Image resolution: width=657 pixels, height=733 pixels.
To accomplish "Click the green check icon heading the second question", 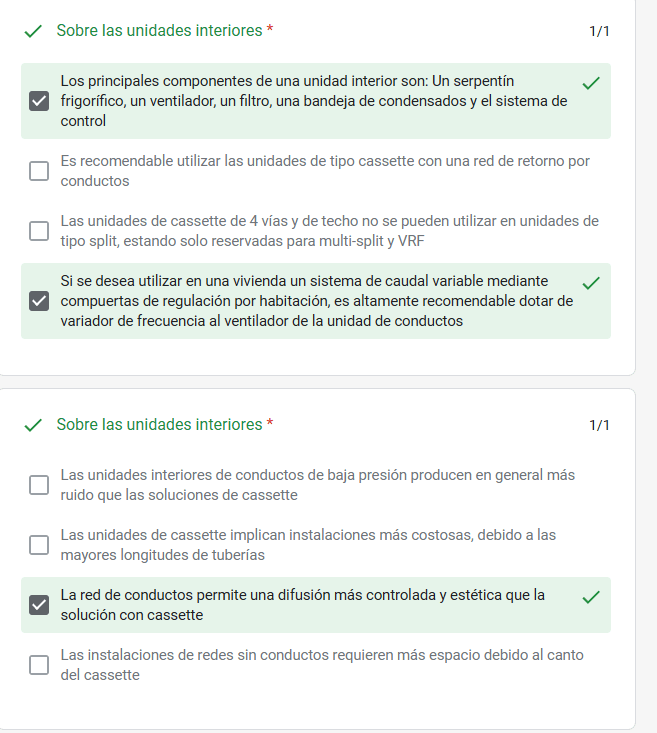I will [x=33, y=425].
